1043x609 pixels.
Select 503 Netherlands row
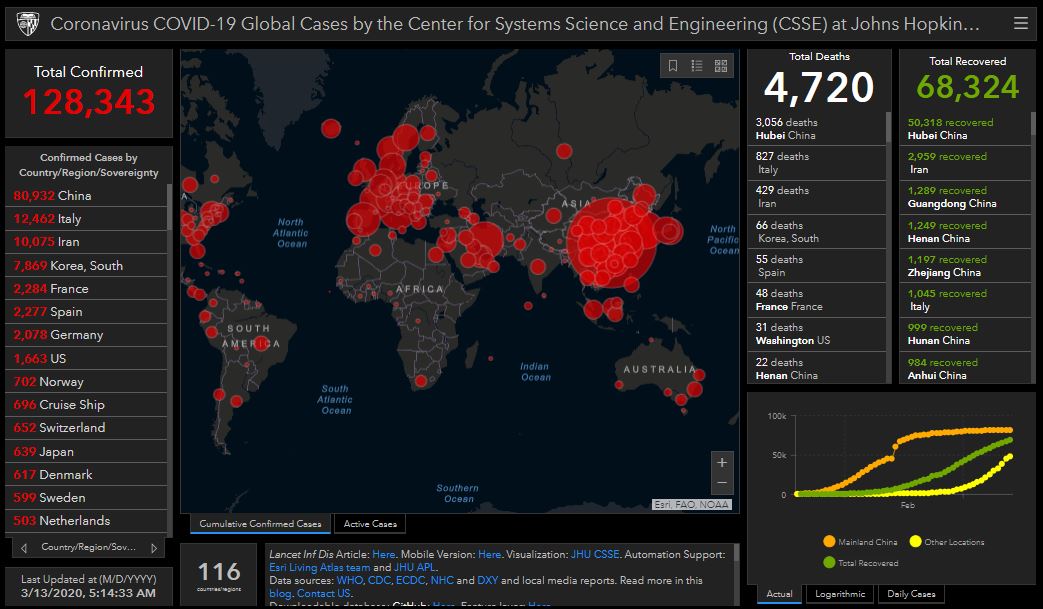(86, 521)
